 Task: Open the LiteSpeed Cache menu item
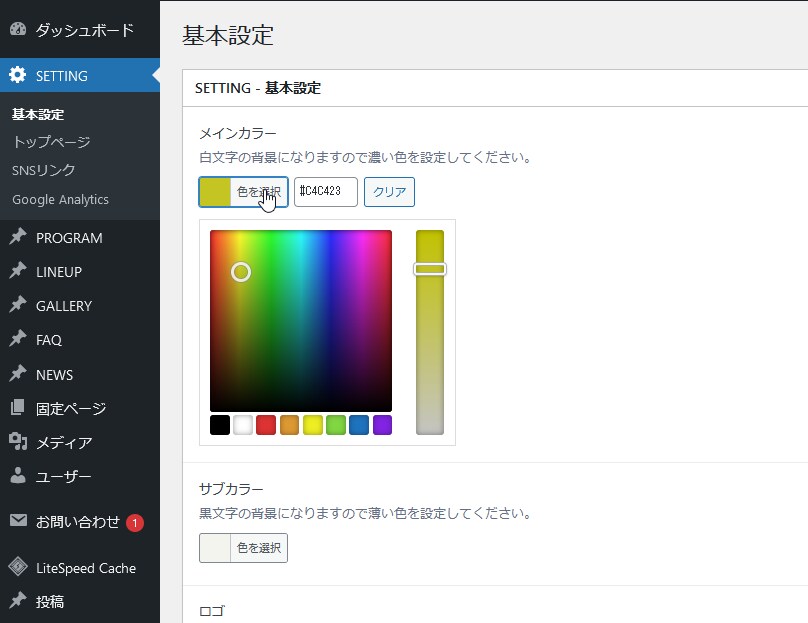(80, 568)
